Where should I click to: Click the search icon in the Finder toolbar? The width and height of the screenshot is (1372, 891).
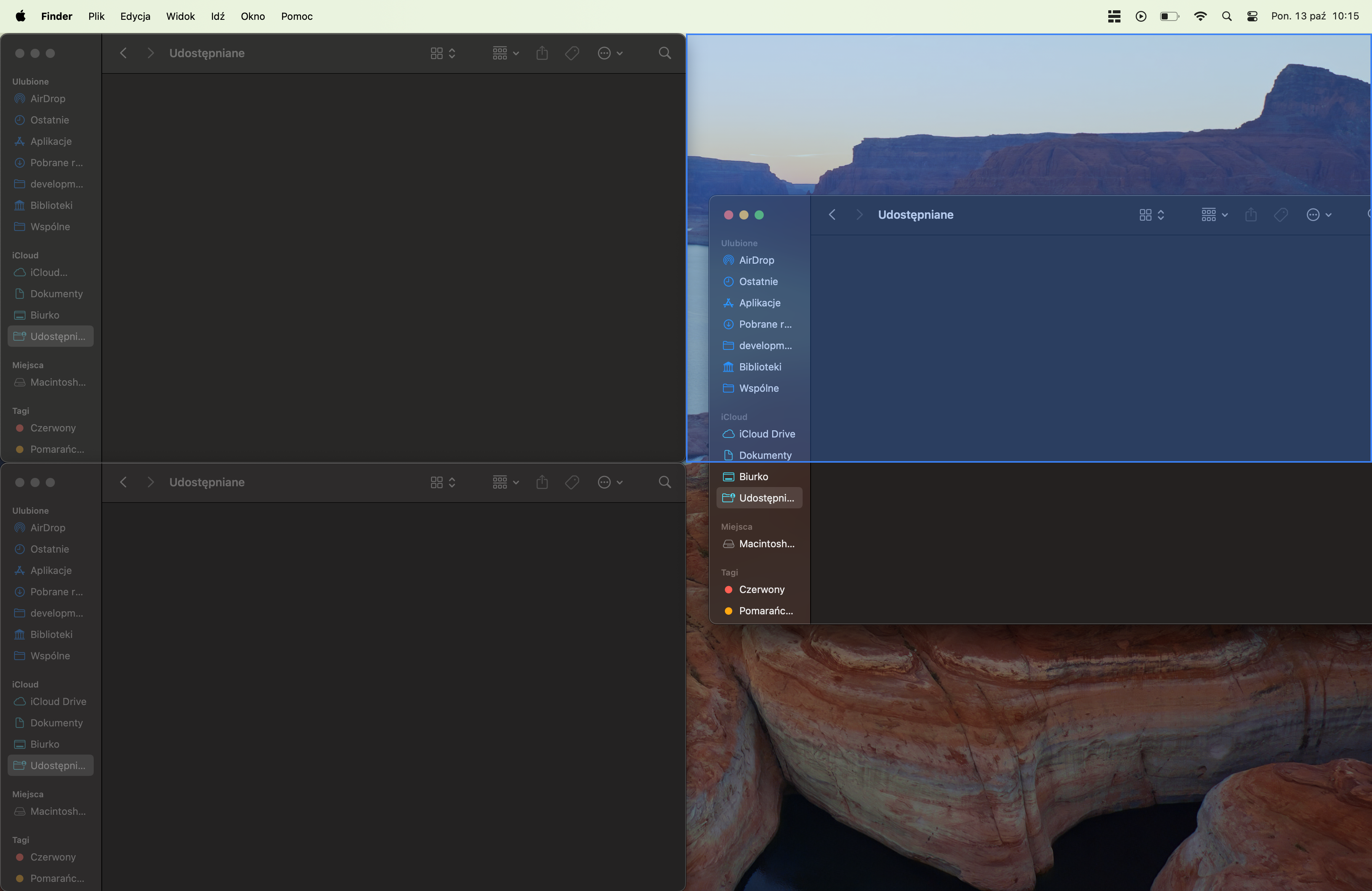coord(664,53)
